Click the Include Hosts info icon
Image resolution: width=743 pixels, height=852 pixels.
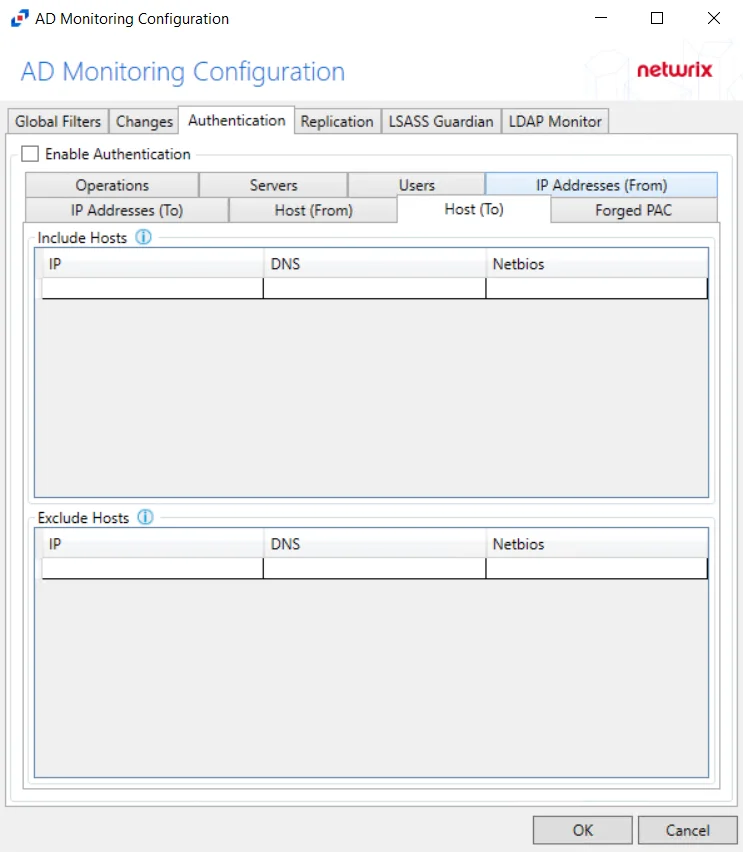pos(143,237)
